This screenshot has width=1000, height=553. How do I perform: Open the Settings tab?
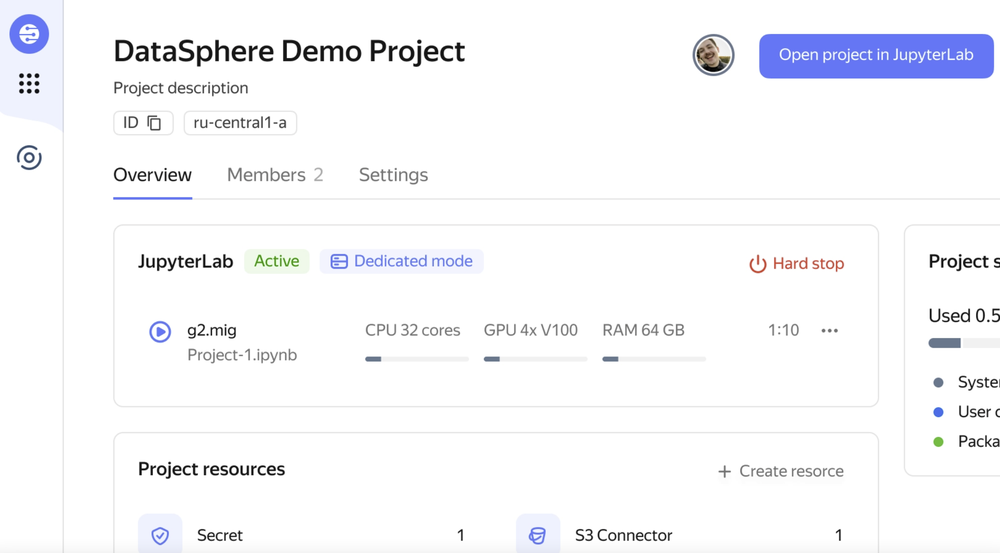pyautogui.click(x=393, y=175)
